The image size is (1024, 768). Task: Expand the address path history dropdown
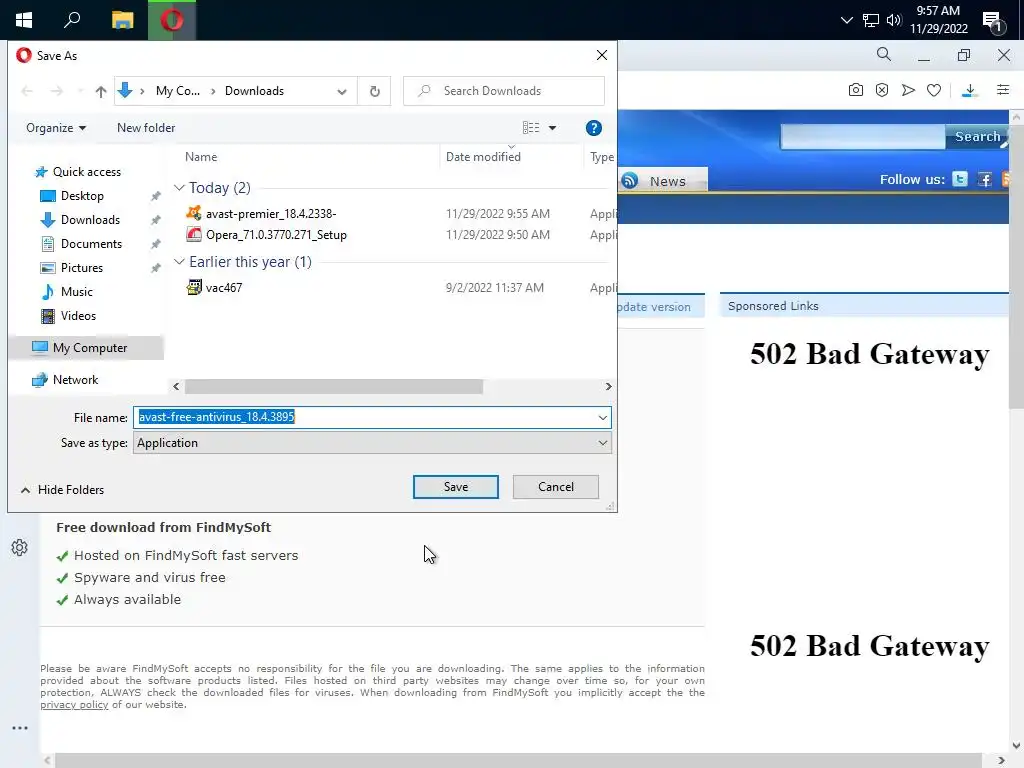click(342, 91)
